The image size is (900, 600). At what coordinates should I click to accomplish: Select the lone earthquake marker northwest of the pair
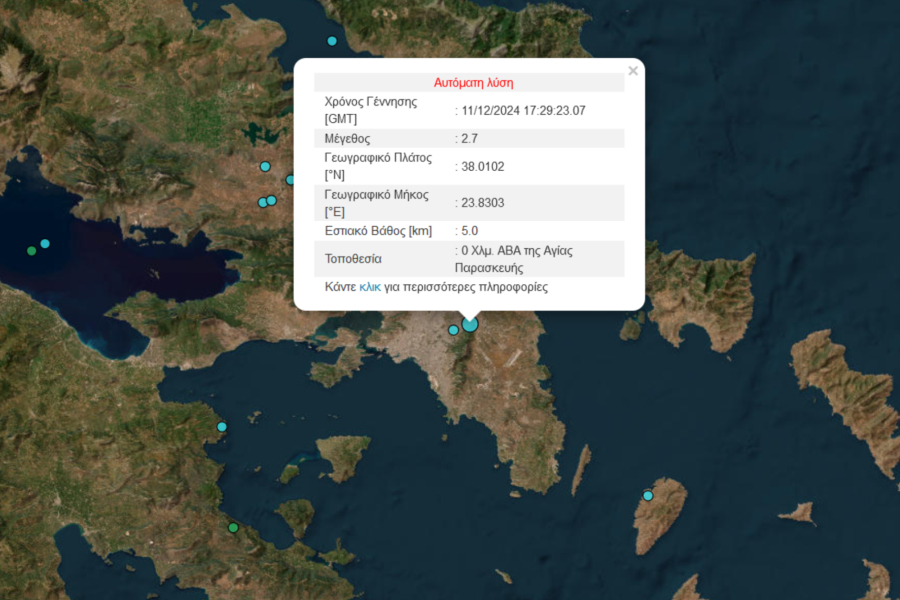(x=265, y=168)
